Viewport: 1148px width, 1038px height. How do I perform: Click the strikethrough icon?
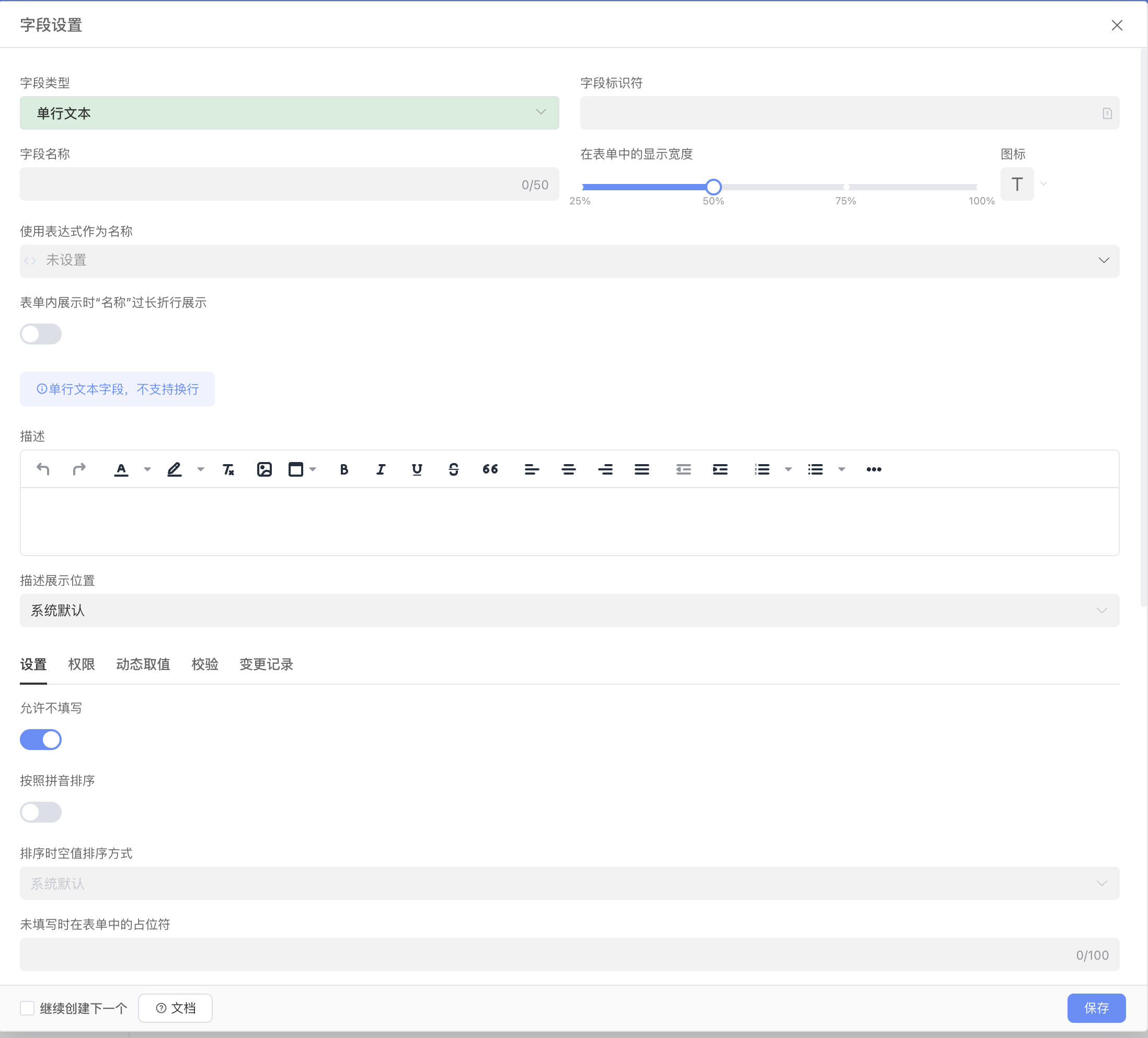tap(453, 469)
